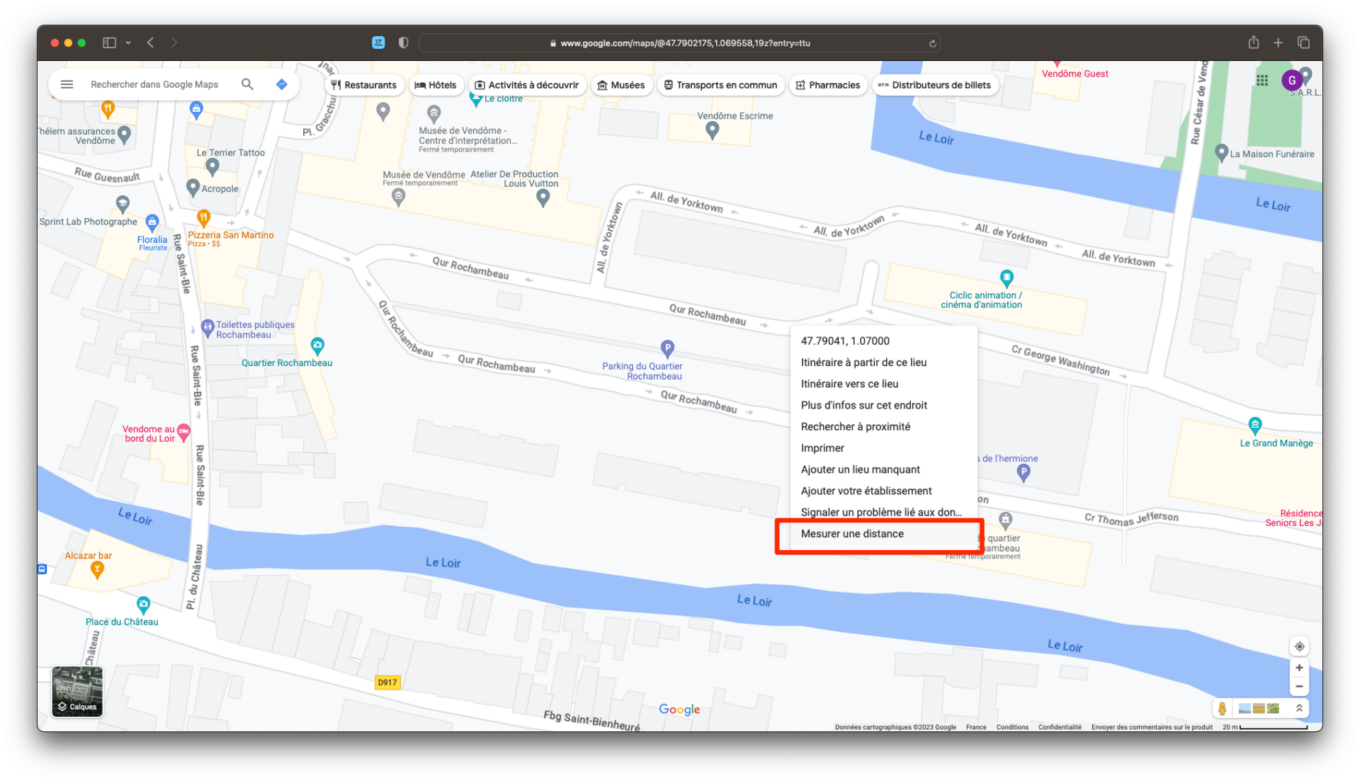Expand the imagery strip with double chevron
The height and width of the screenshot is (781, 1360).
pyautogui.click(x=1299, y=708)
